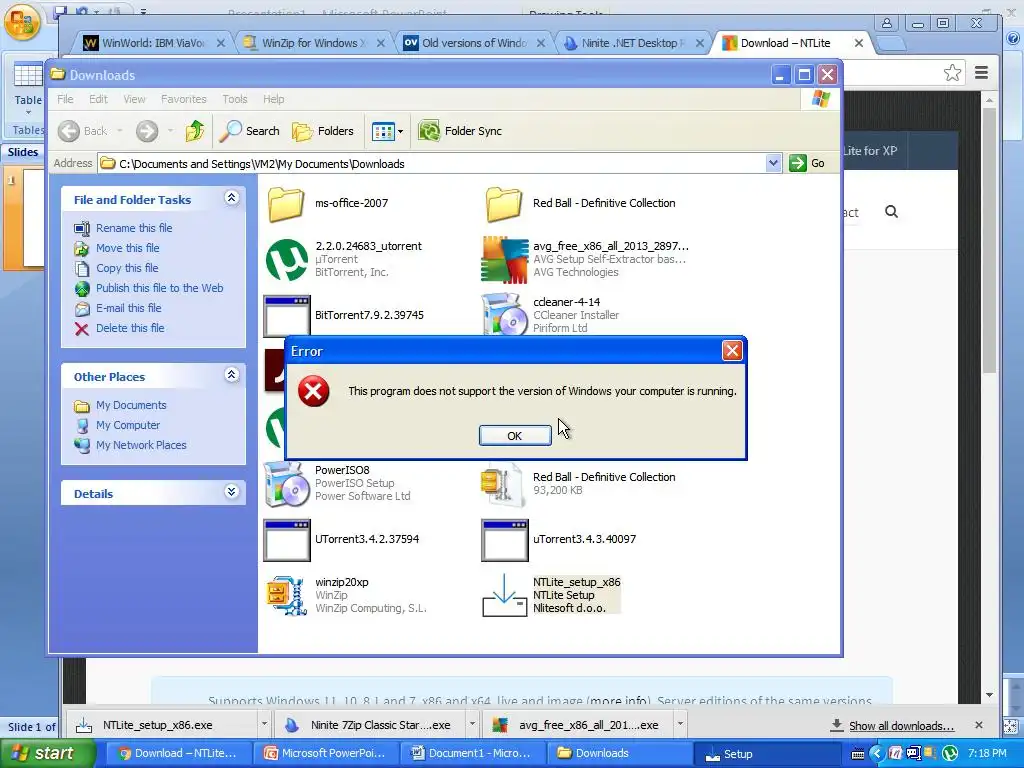Select the PowerISO8 setup icon
Image resolution: width=1024 pixels, height=768 pixels.
coord(287,484)
